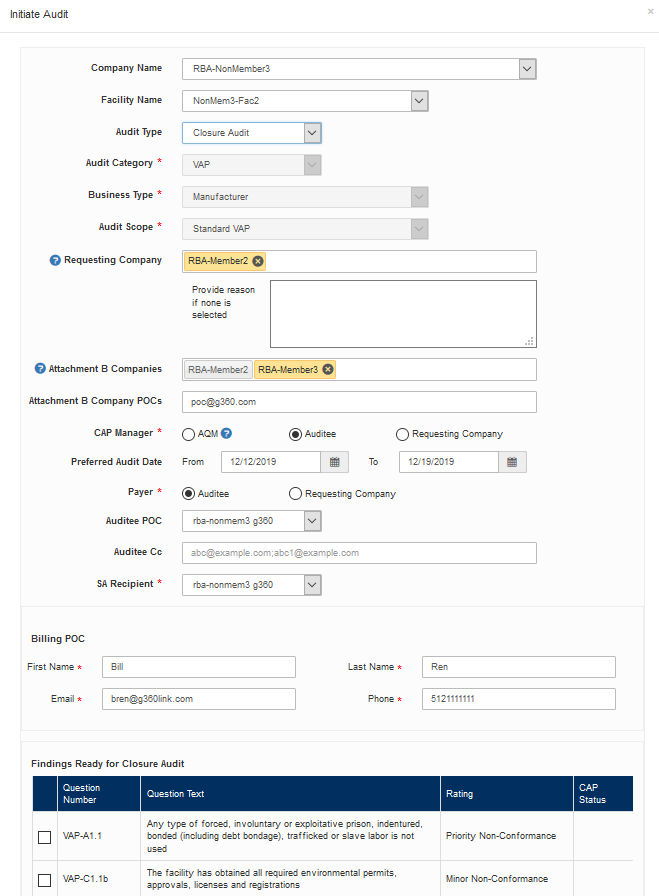Click the AQM help question icon
Viewport: 659px width, 896px height.
[x=226, y=434]
